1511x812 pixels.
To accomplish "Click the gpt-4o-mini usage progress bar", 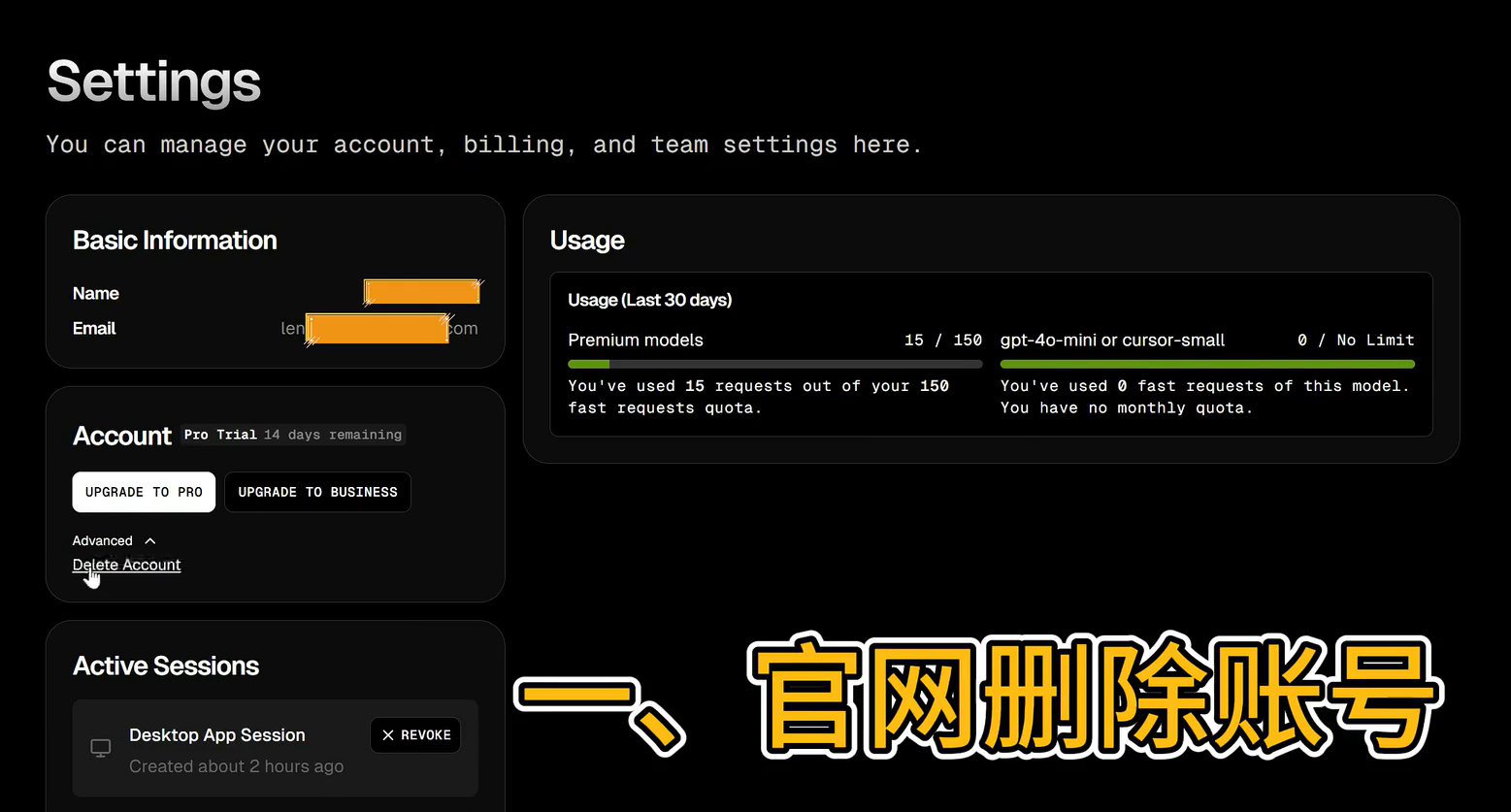I will (1207, 365).
